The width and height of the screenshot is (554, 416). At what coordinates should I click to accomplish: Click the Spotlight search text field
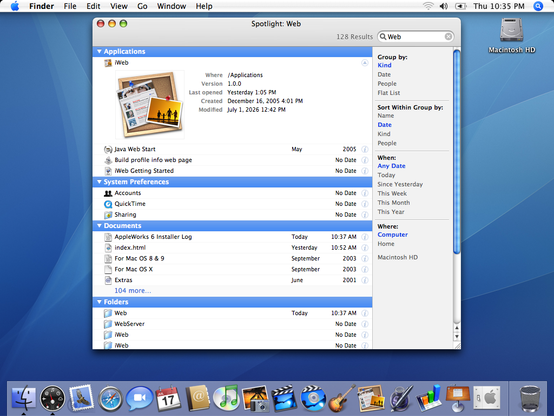point(415,36)
